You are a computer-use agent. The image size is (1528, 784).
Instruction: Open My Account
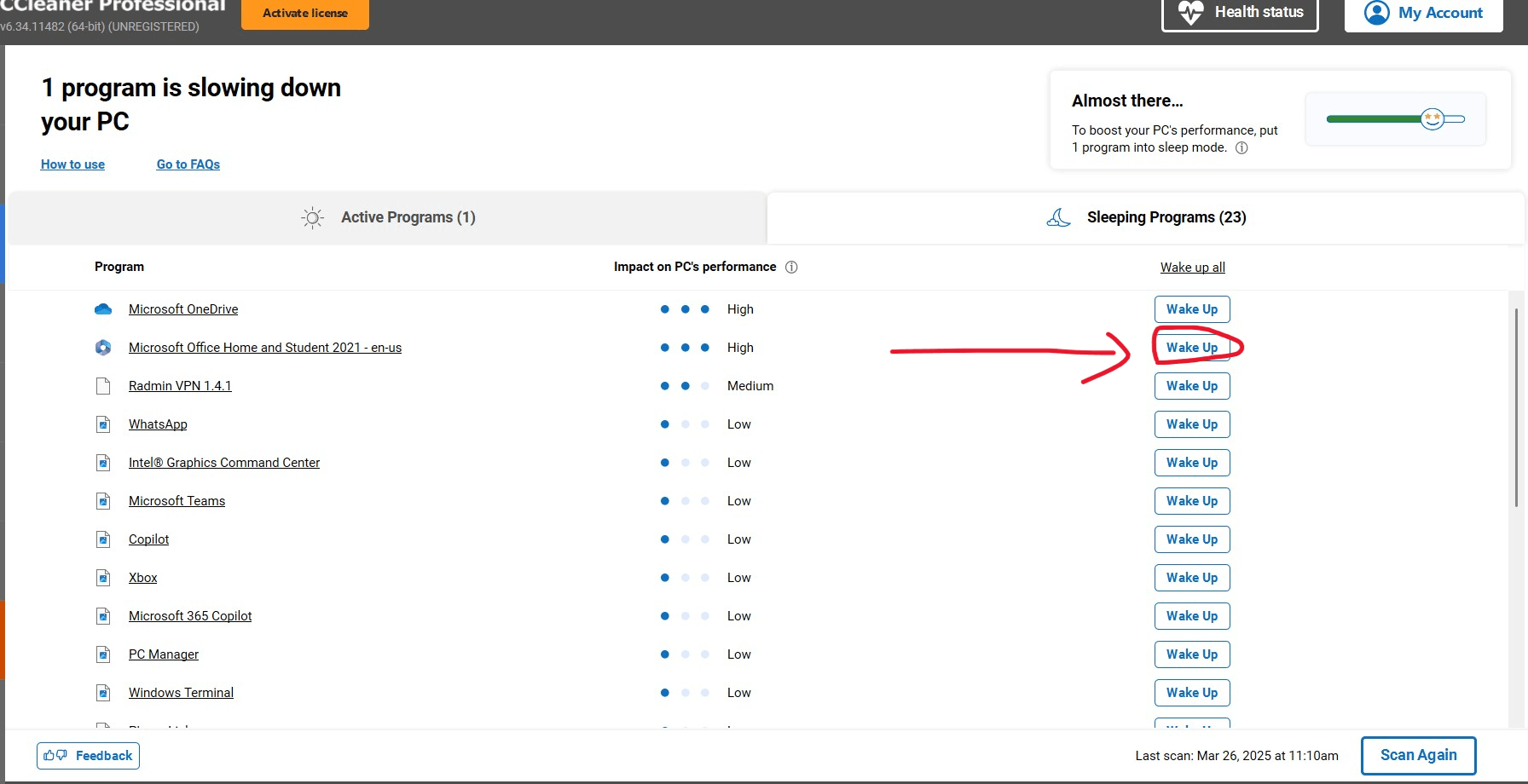pyautogui.click(x=1424, y=14)
